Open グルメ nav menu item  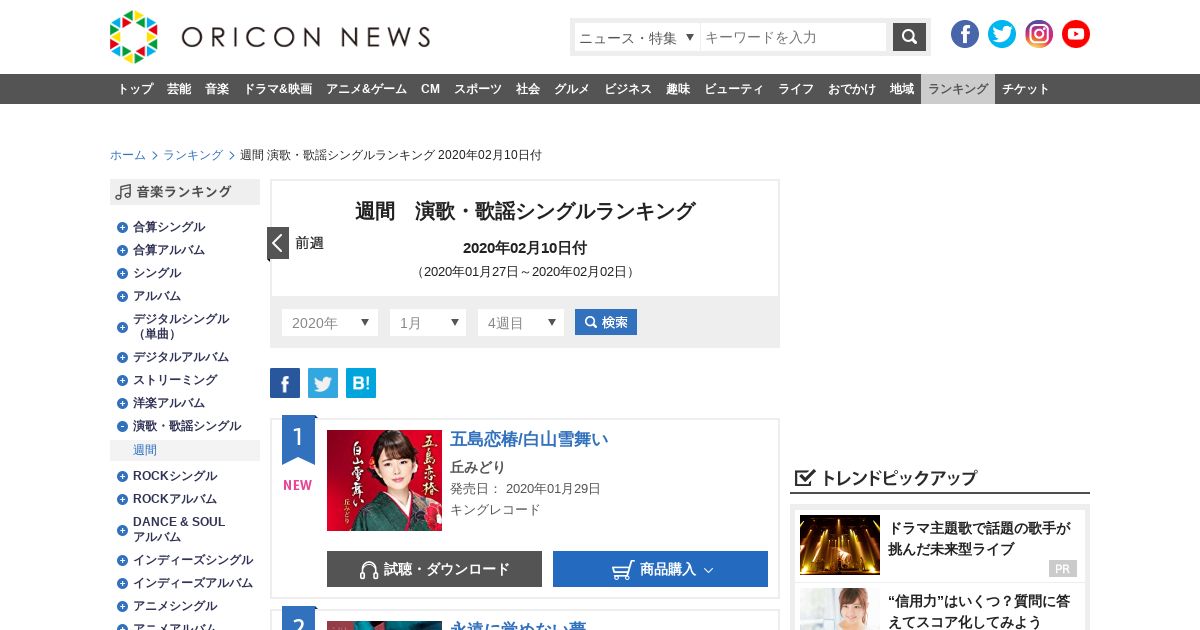[x=572, y=89]
